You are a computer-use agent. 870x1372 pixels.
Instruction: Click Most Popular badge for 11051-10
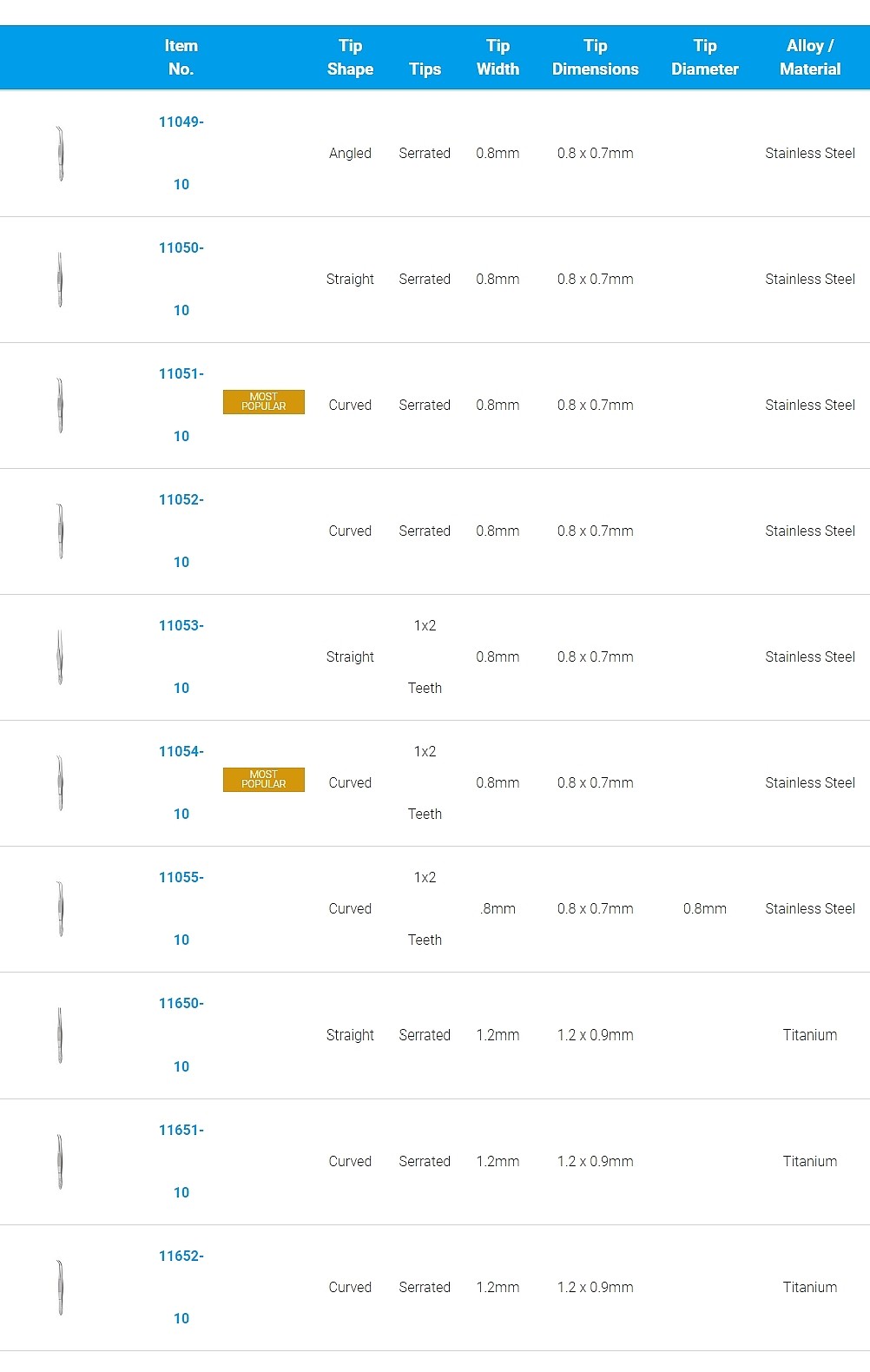tap(264, 402)
